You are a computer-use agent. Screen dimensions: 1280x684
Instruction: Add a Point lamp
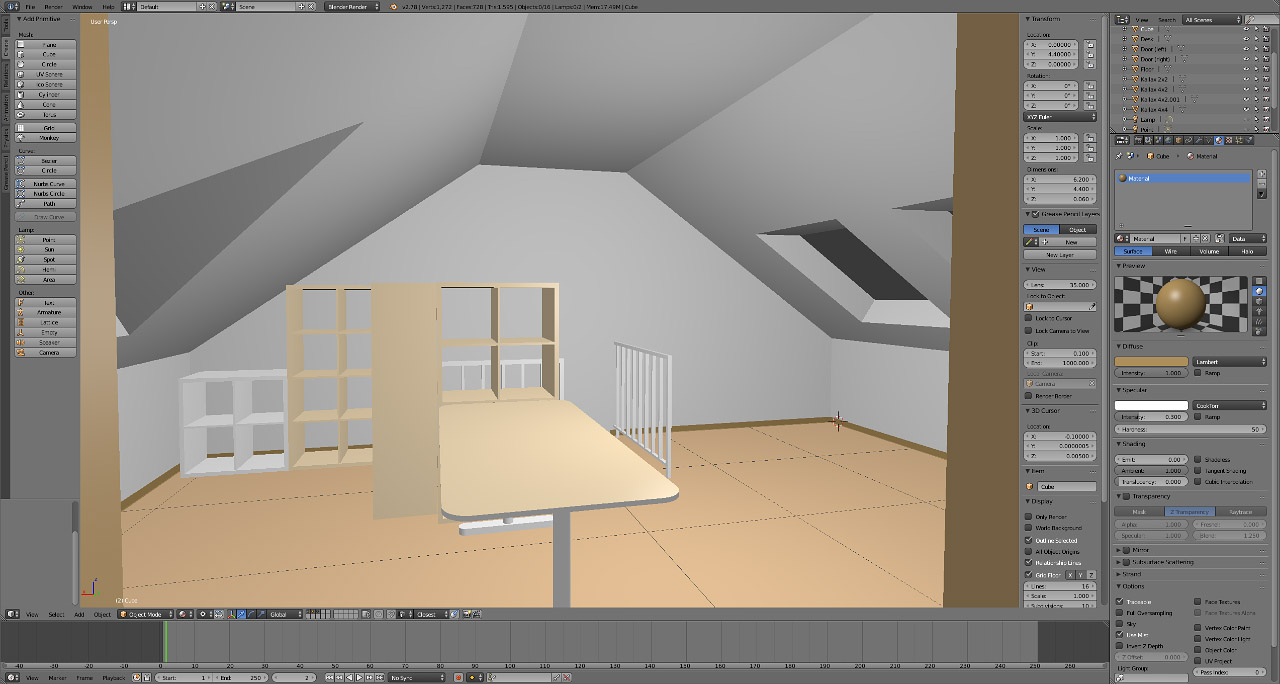(x=45, y=240)
